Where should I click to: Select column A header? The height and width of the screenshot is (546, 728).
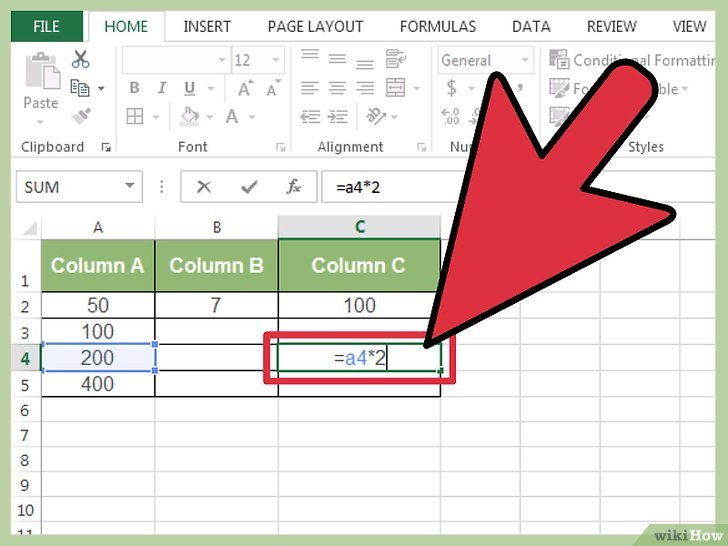pos(98,228)
